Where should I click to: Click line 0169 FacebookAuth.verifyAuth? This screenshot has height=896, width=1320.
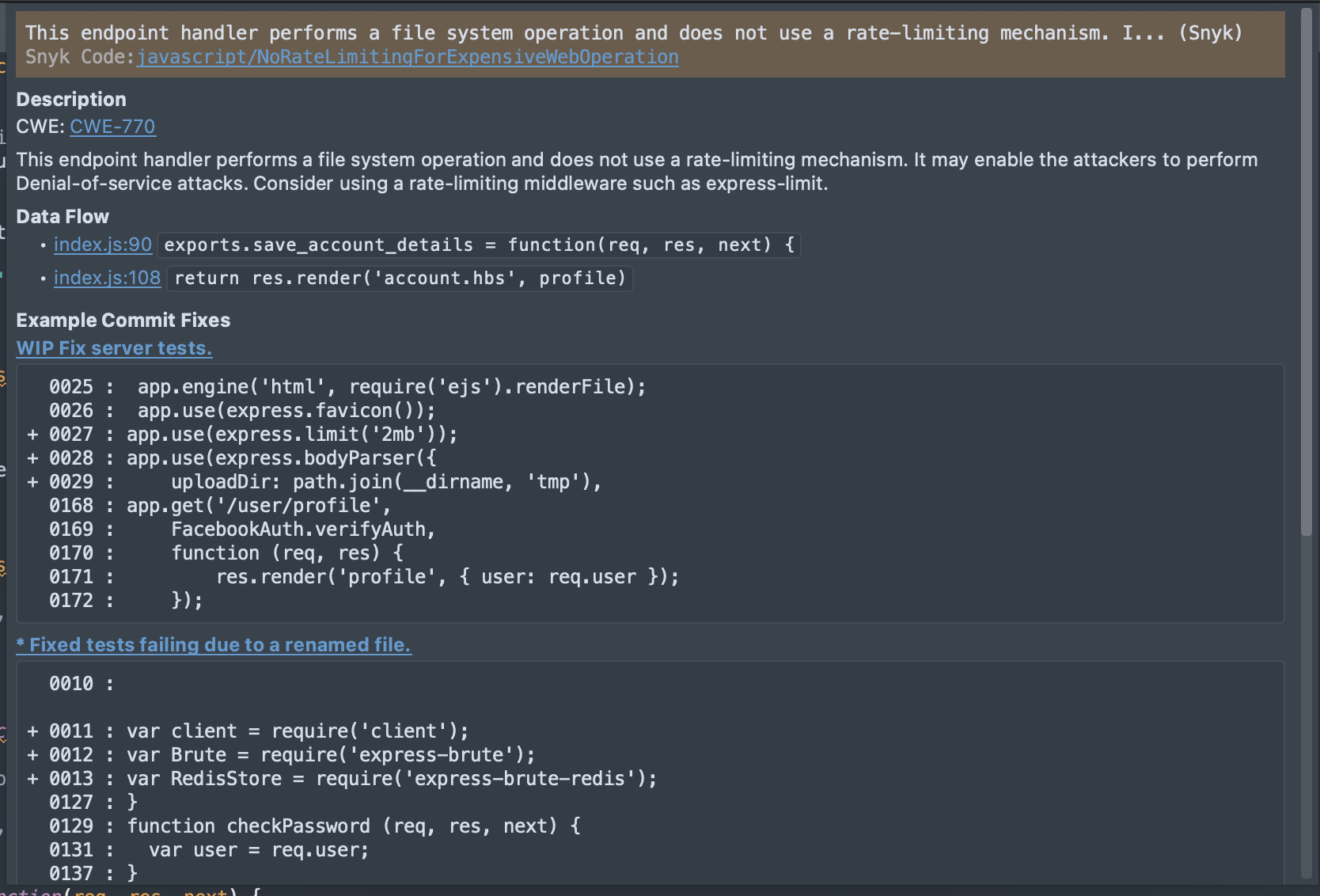242,530
